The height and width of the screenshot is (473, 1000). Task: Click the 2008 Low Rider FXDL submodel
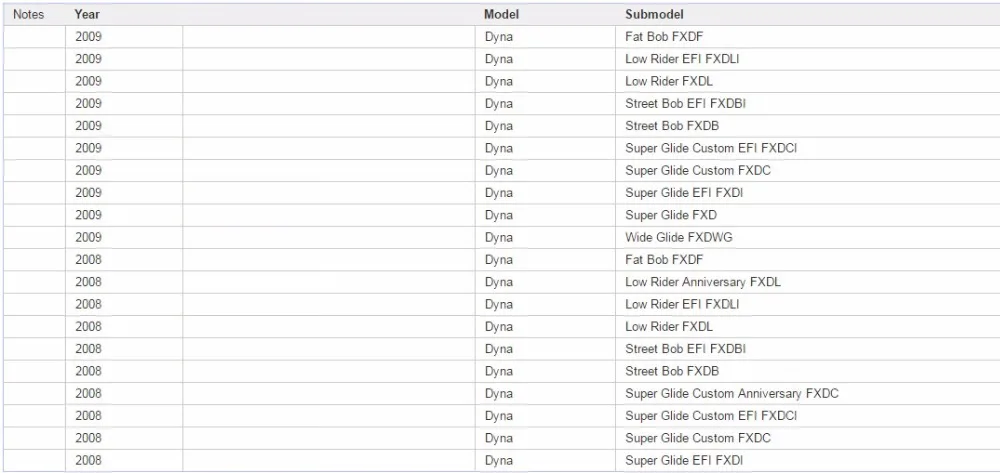coord(669,326)
